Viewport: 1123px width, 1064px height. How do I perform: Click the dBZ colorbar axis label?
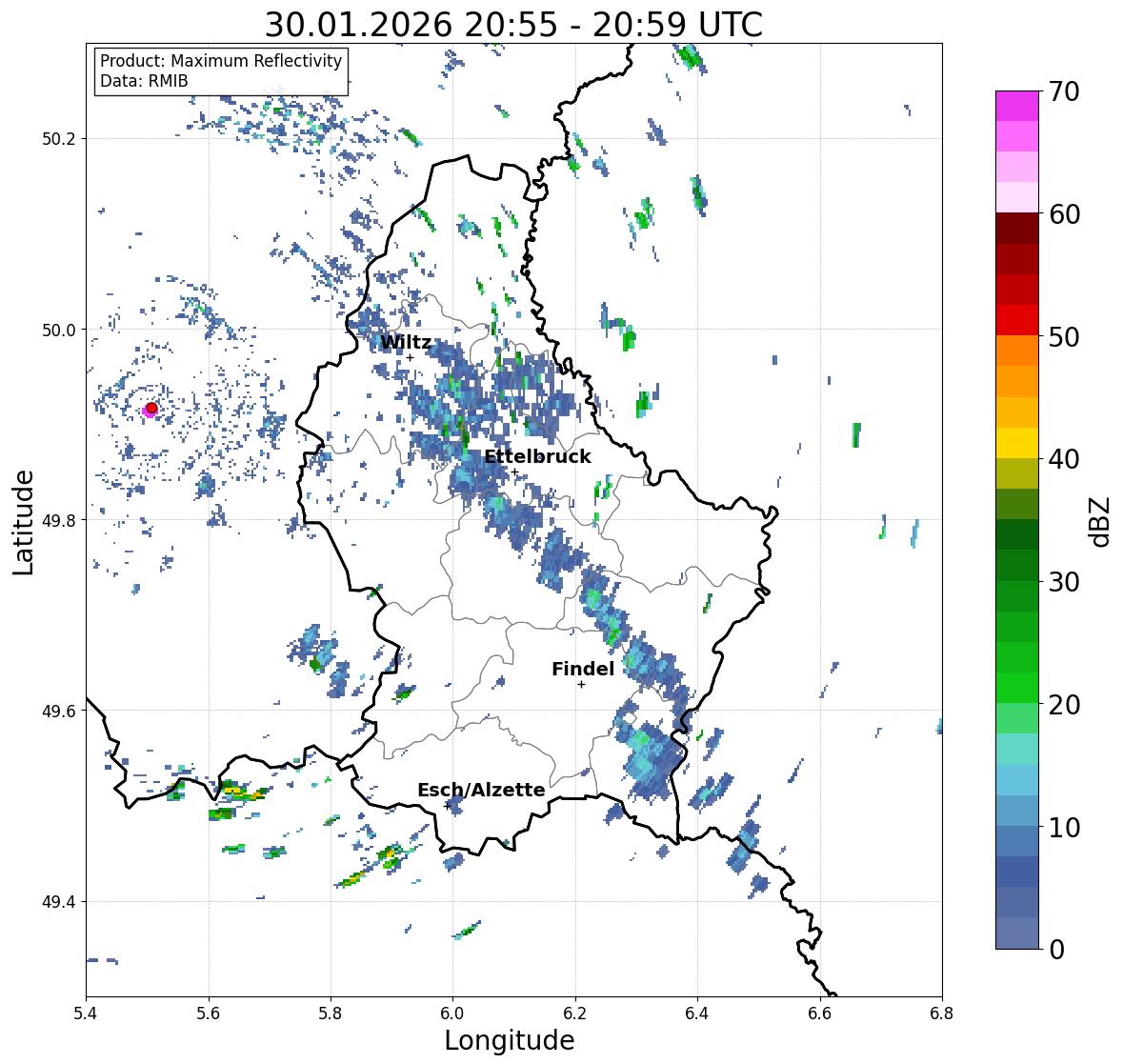point(1101,521)
